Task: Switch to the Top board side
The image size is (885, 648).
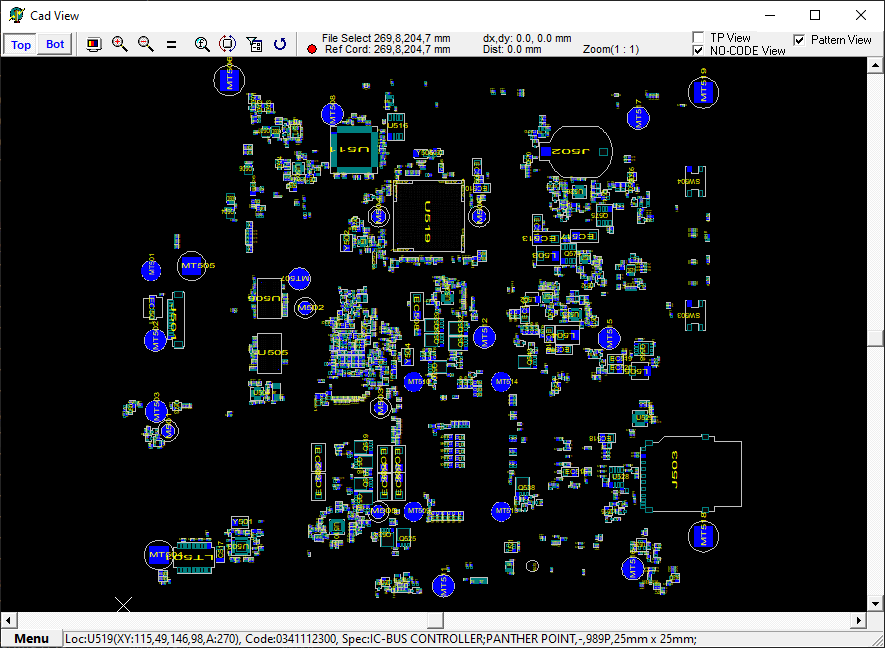Action: (21, 44)
